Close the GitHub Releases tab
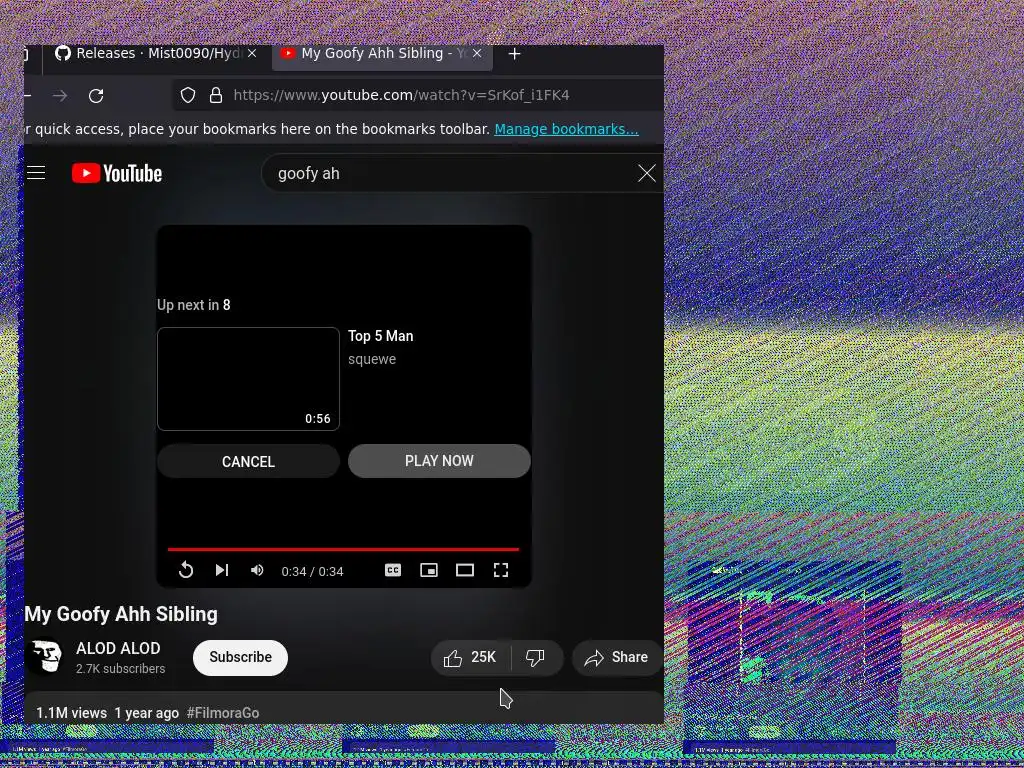The image size is (1024, 768). pyautogui.click(x=252, y=54)
